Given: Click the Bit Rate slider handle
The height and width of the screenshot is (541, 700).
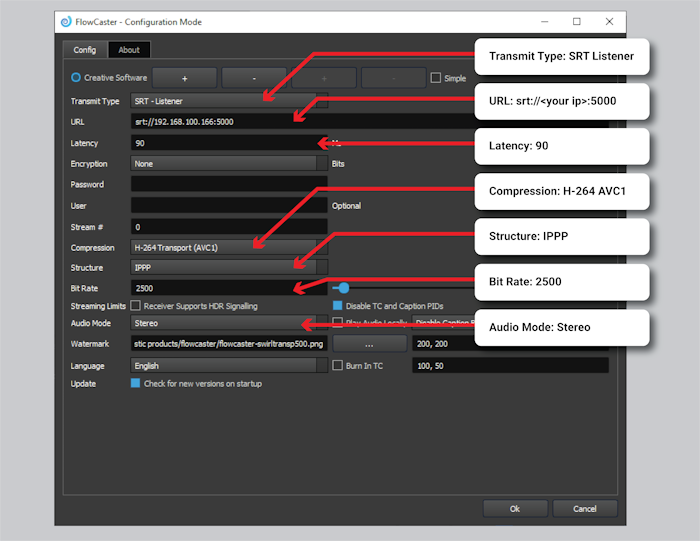Looking at the screenshot, I should pyautogui.click(x=343, y=288).
